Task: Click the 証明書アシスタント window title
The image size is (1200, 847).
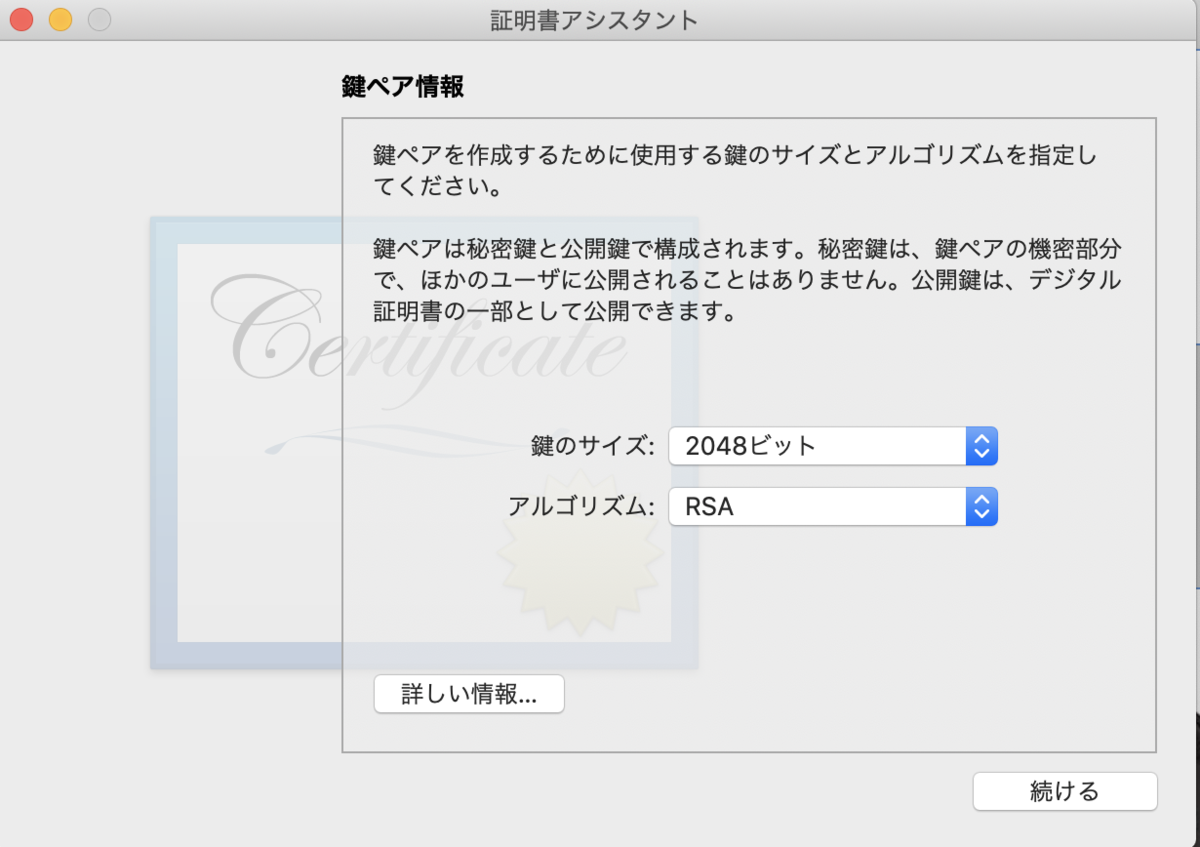Action: tap(594, 20)
